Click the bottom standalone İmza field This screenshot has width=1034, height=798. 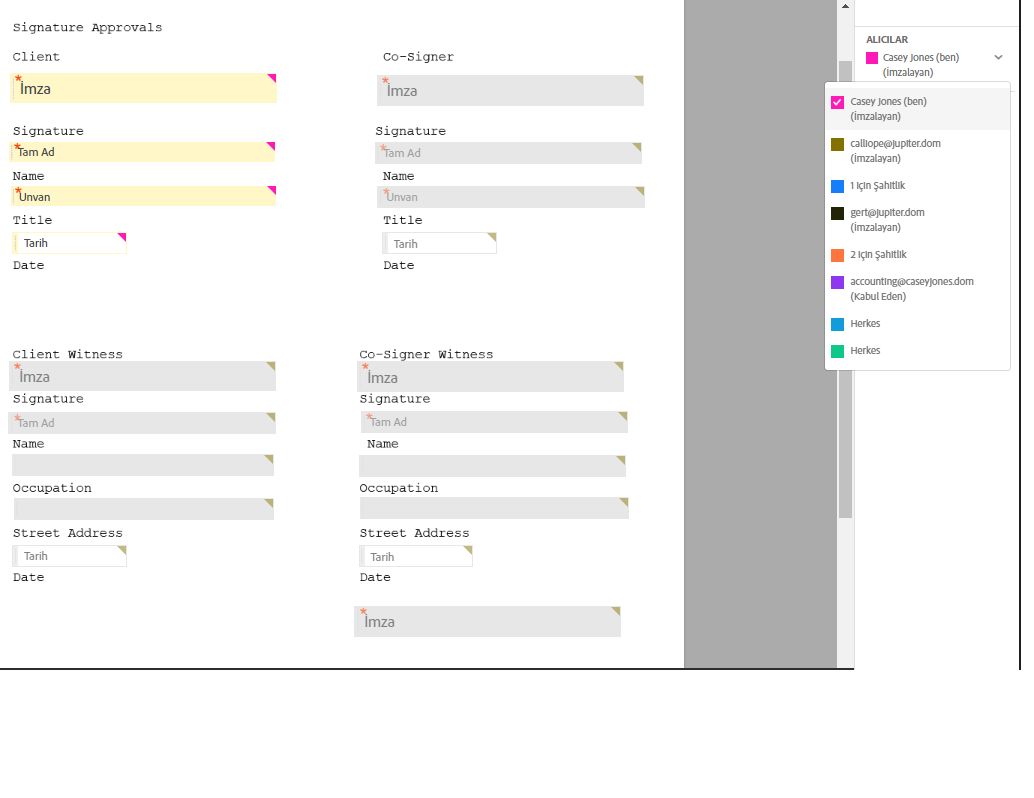coord(487,621)
